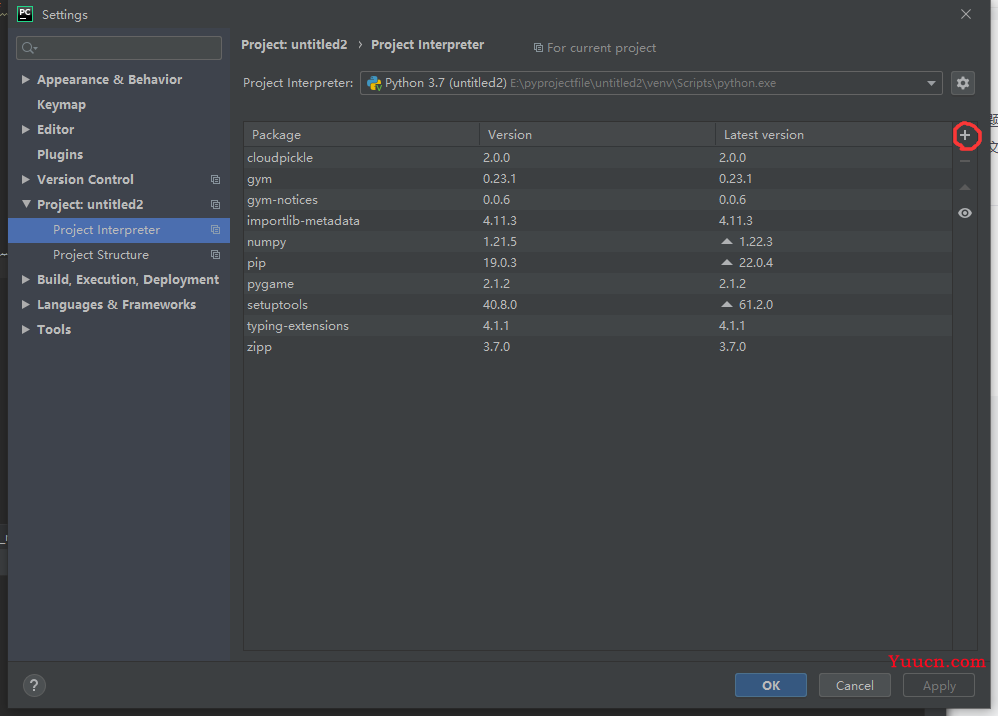This screenshot has height=716, width=998.
Task: Select Keymap in settings tree
Action: click(61, 105)
